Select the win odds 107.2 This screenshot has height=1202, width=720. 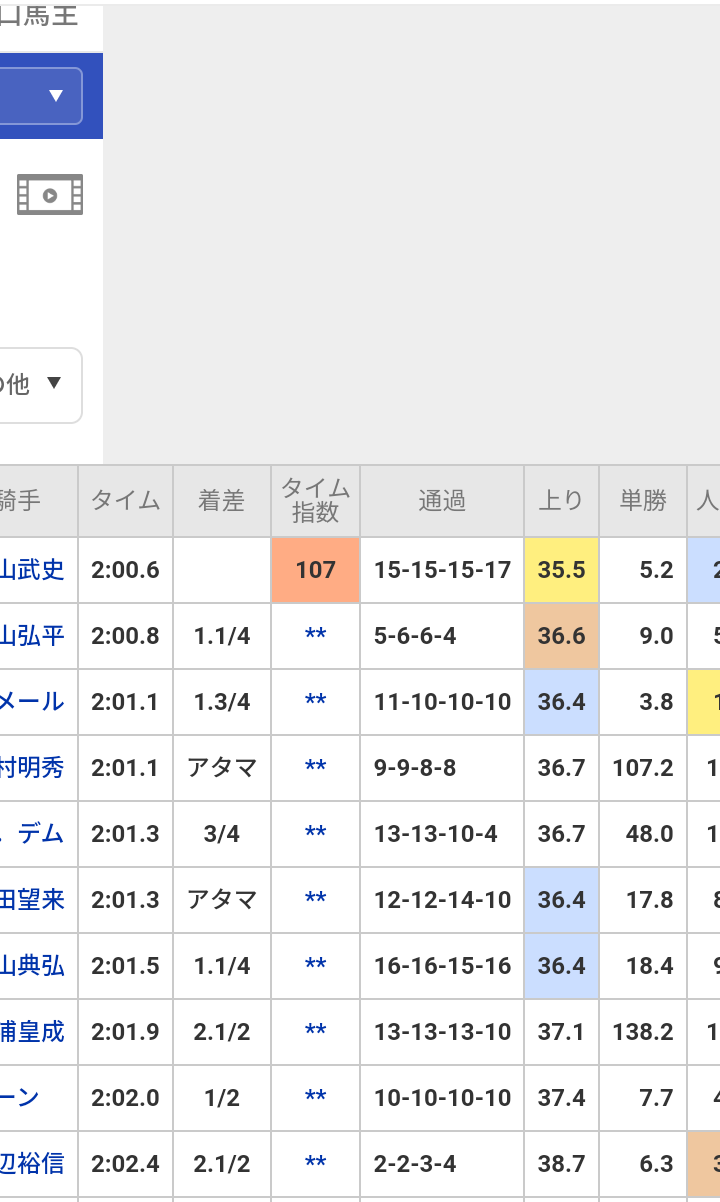point(643,768)
